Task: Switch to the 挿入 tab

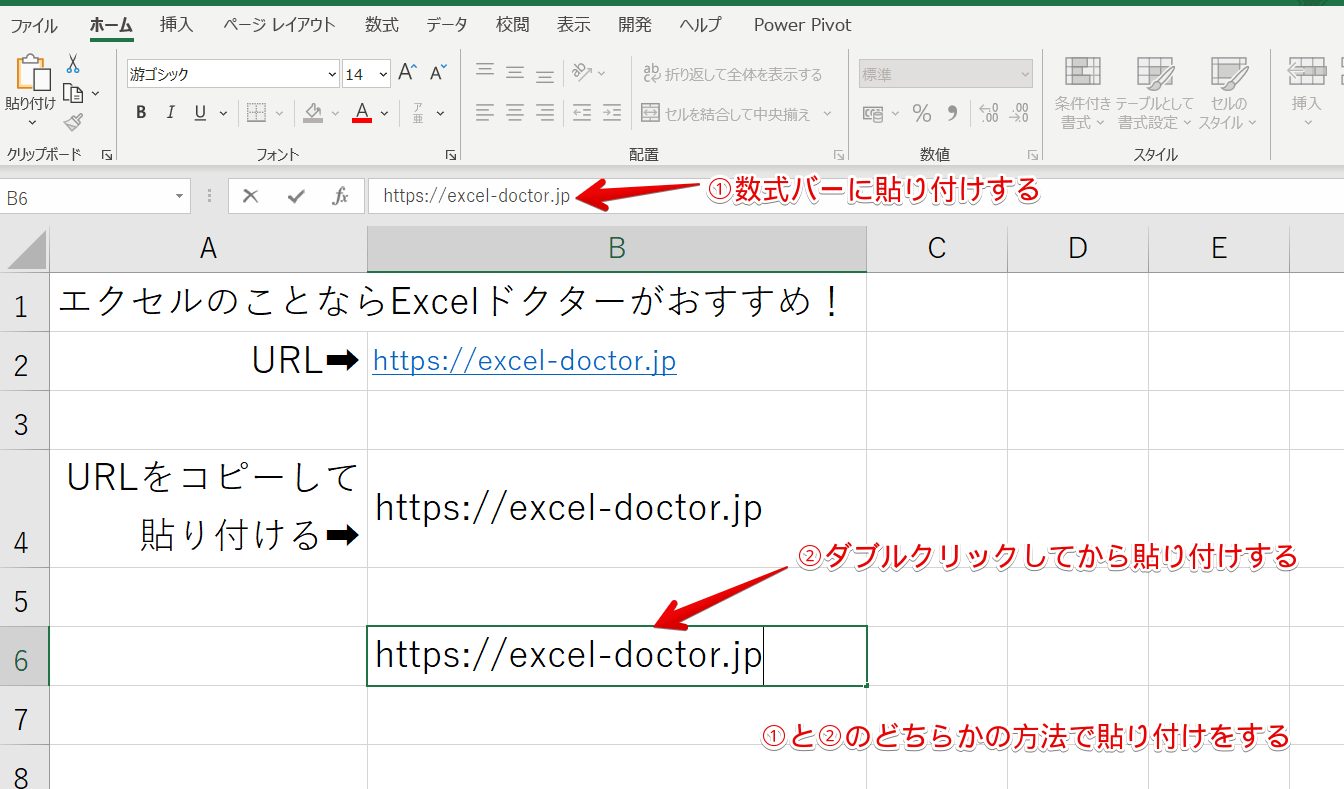Action: pyautogui.click(x=177, y=25)
